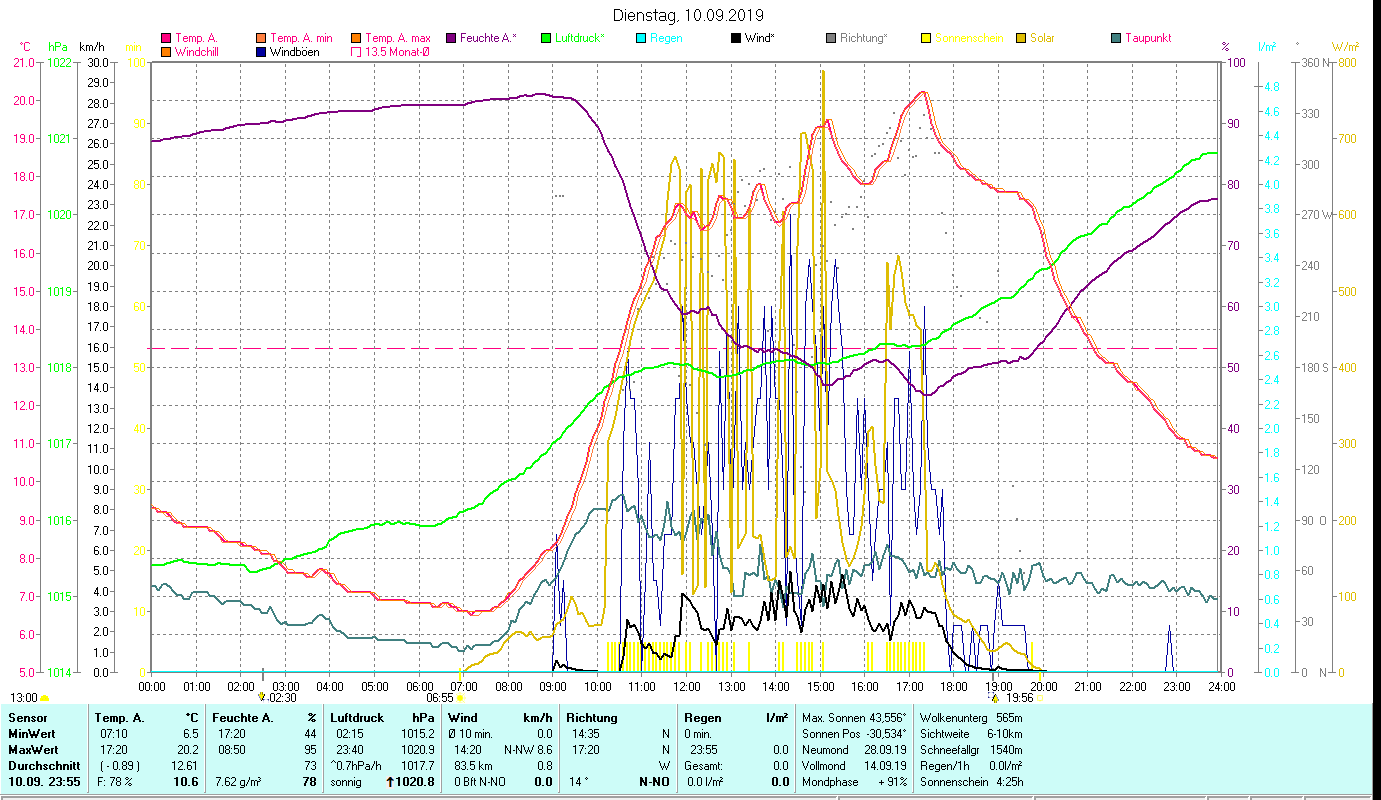The width and height of the screenshot is (1381, 800).
Task: Click the '^0.7hPa/h' pressure trend value
Action: [357, 766]
